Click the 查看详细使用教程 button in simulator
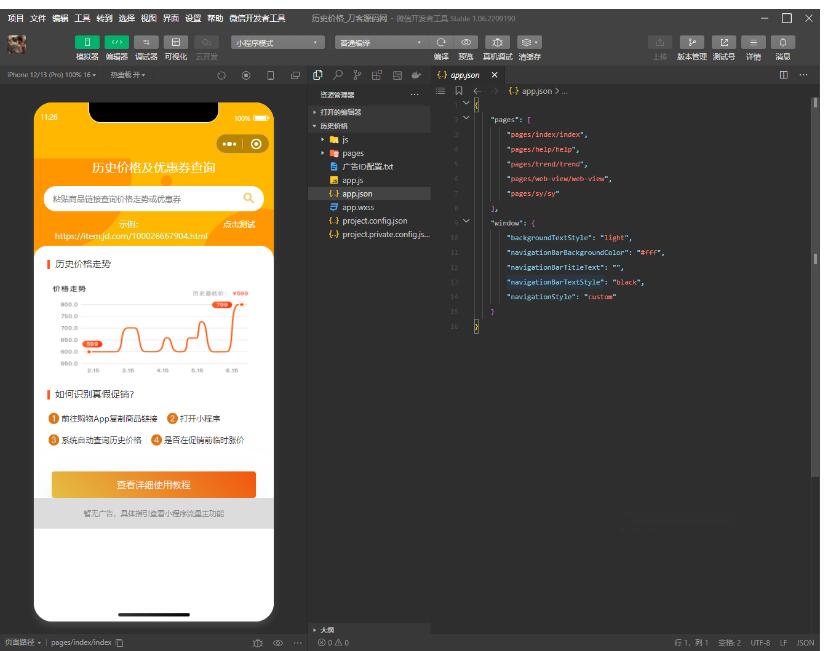The width and height of the screenshot is (824, 651). point(153,484)
